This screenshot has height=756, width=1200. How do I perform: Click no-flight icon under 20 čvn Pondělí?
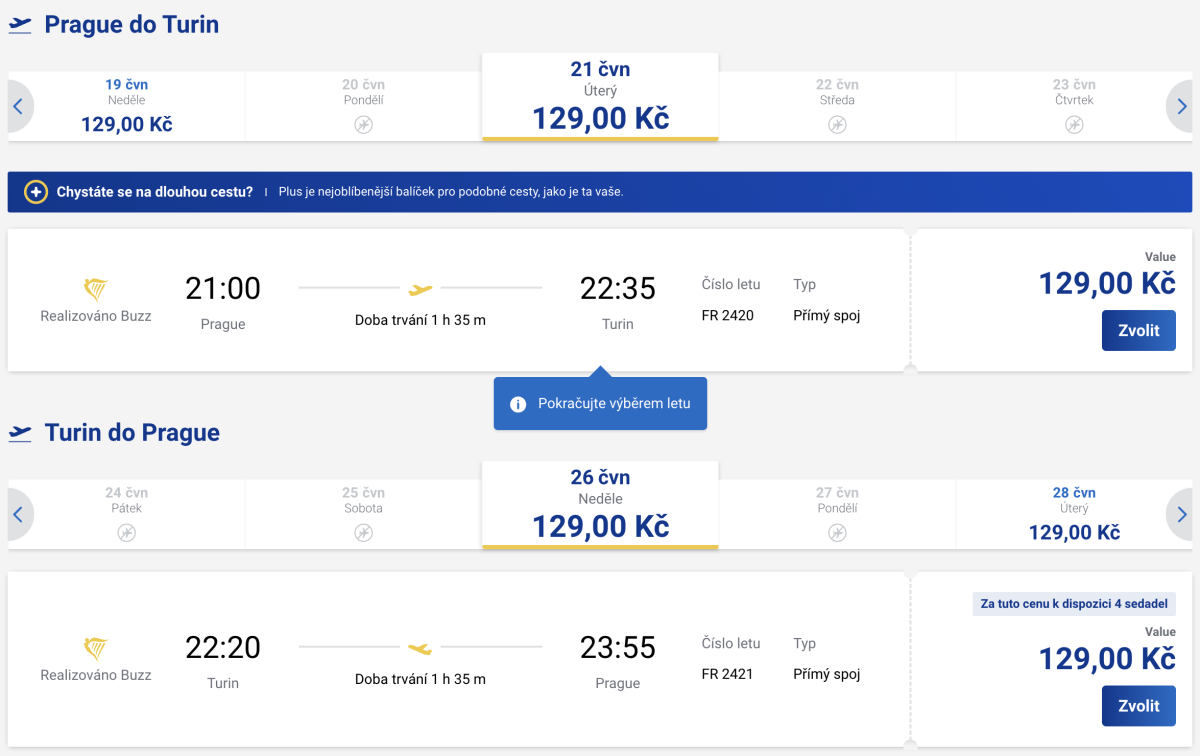tap(363, 125)
